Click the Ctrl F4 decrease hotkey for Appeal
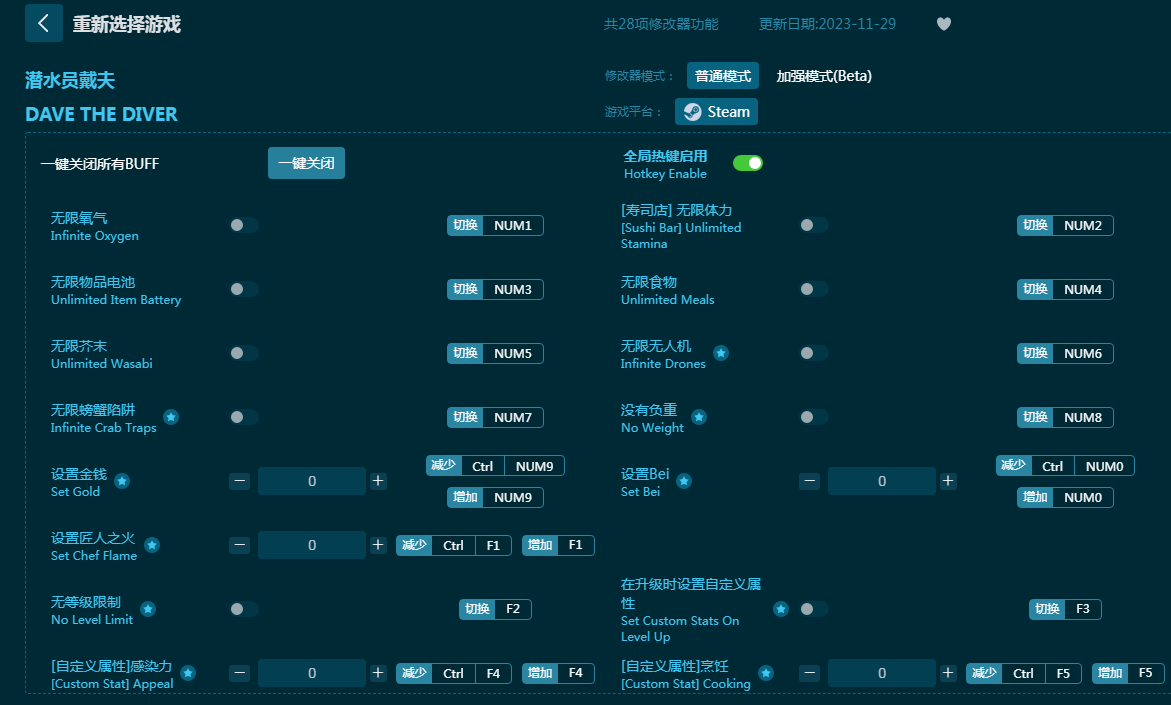 pyautogui.click(x=453, y=673)
